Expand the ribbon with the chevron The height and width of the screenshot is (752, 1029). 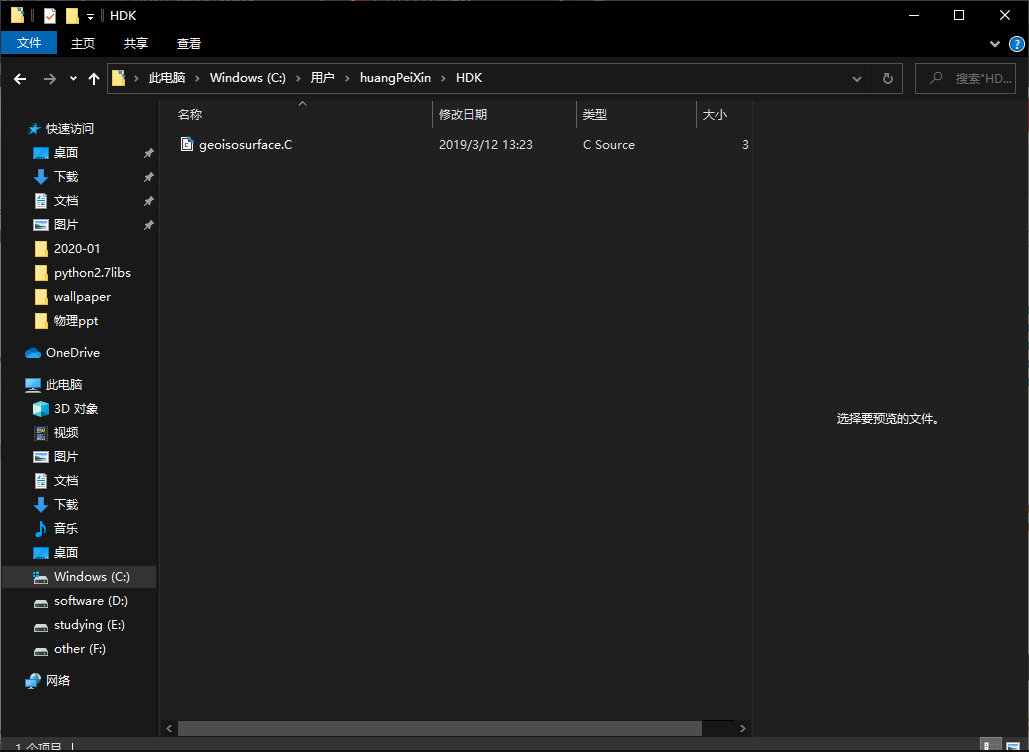coord(995,44)
